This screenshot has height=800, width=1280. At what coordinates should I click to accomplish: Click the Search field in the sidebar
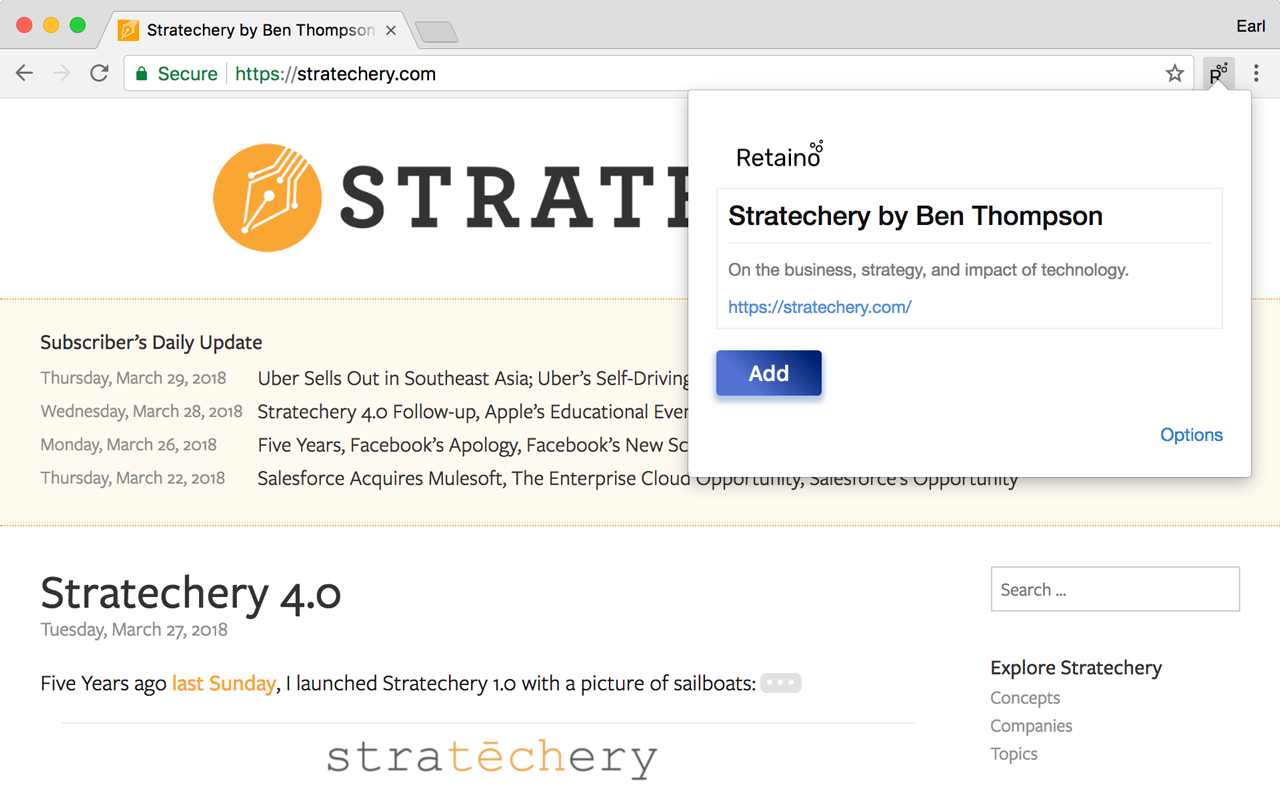click(x=1115, y=589)
